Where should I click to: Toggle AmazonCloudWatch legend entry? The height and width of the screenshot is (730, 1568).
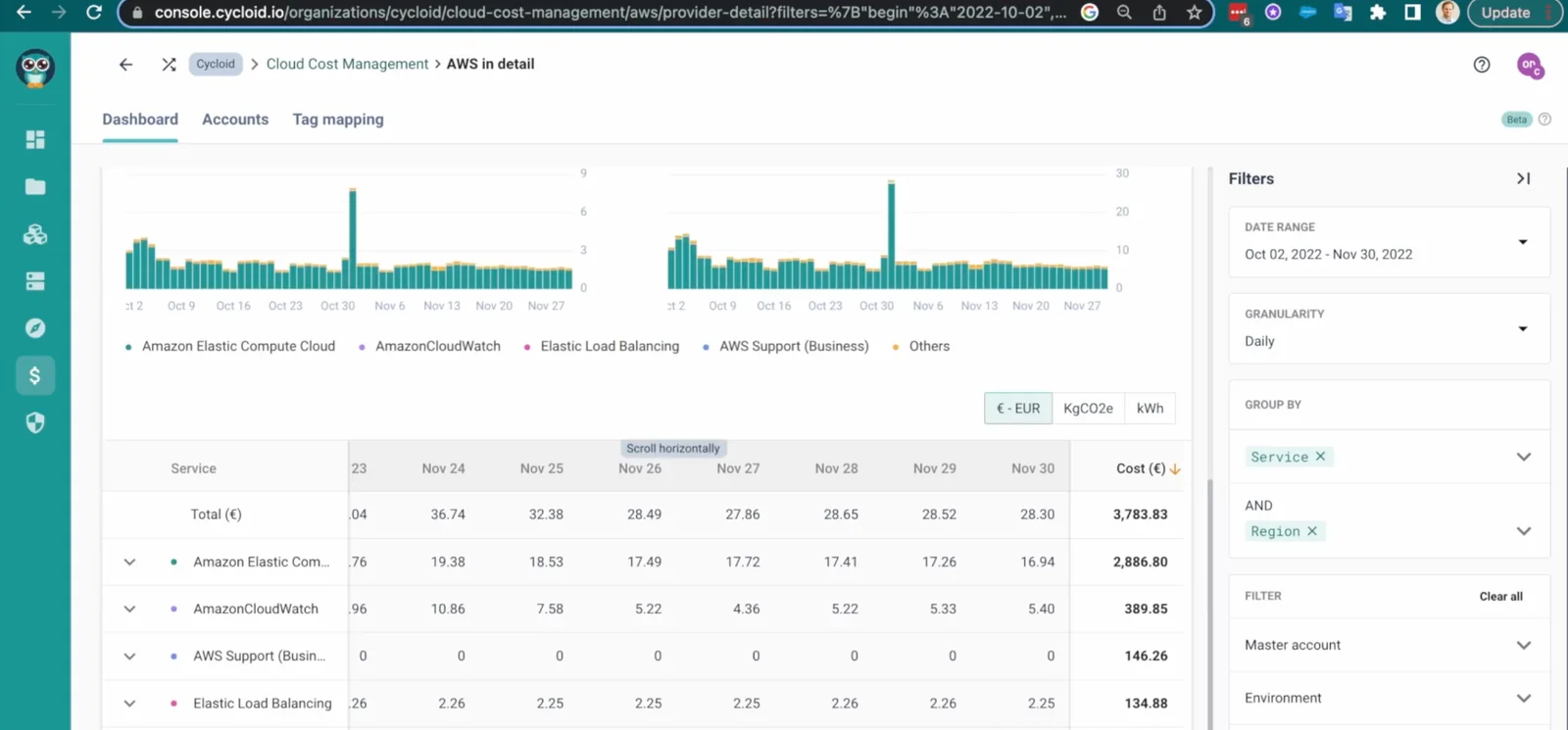coord(430,347)
